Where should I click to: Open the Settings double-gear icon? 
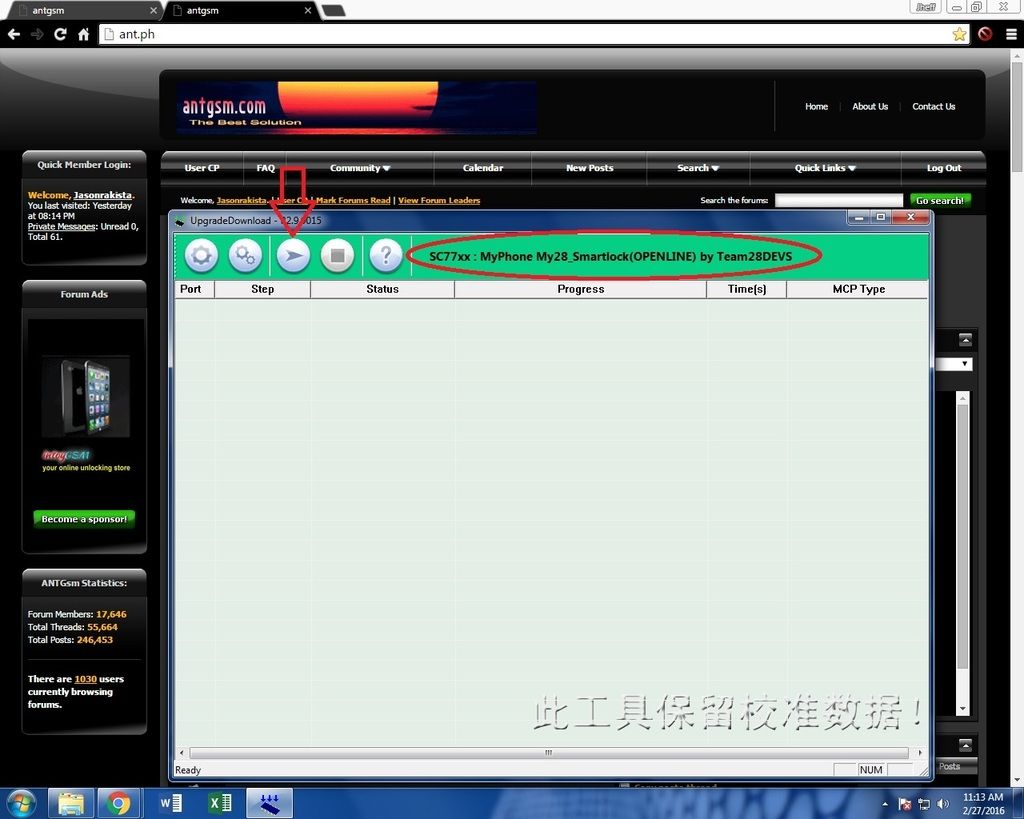pos(245,256)
